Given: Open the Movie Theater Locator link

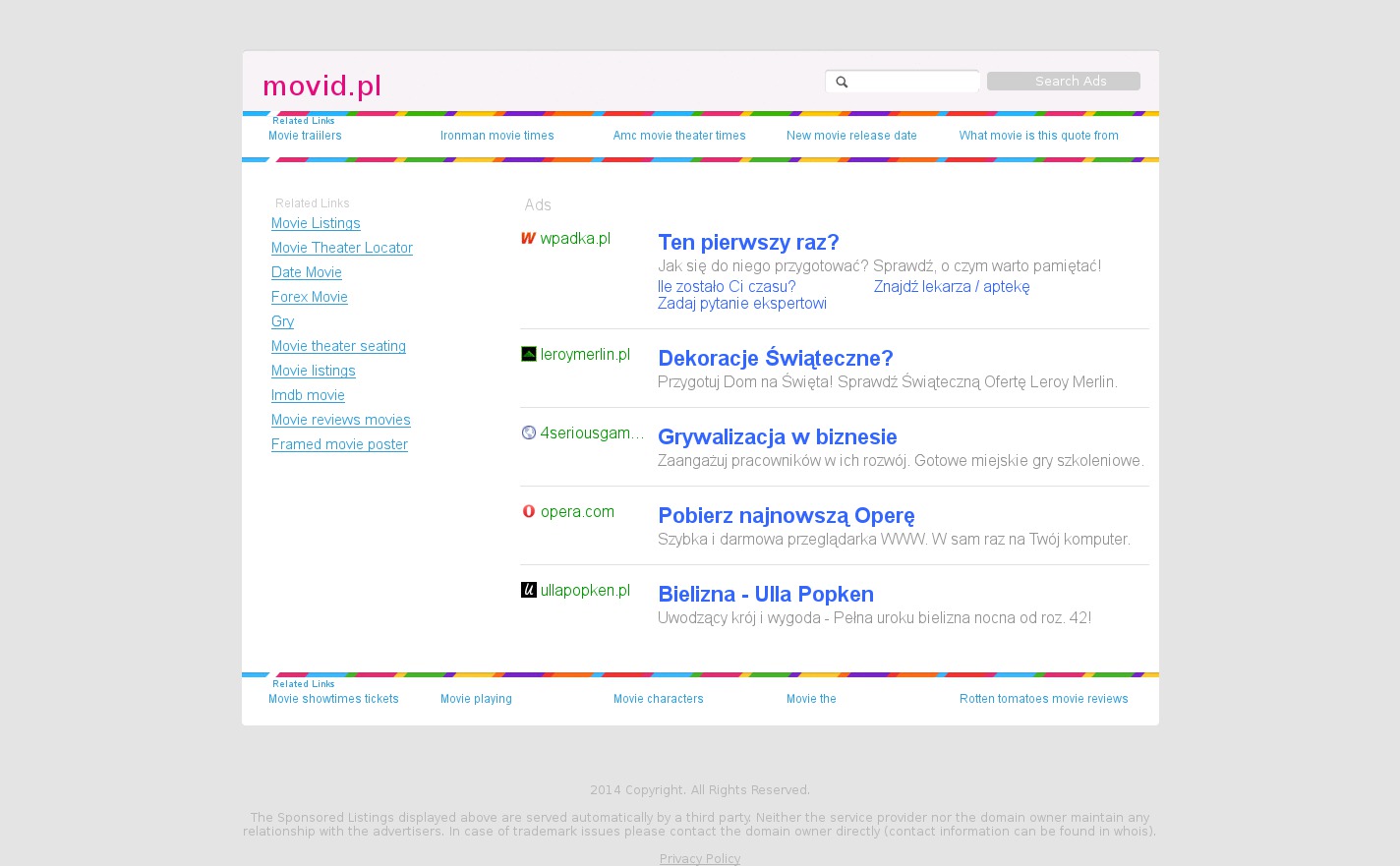Looking at the screenshot, I should [x=341, y=248].
